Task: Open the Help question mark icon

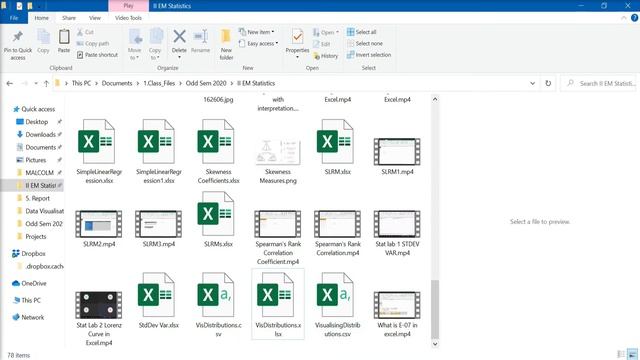Action: 634,18
